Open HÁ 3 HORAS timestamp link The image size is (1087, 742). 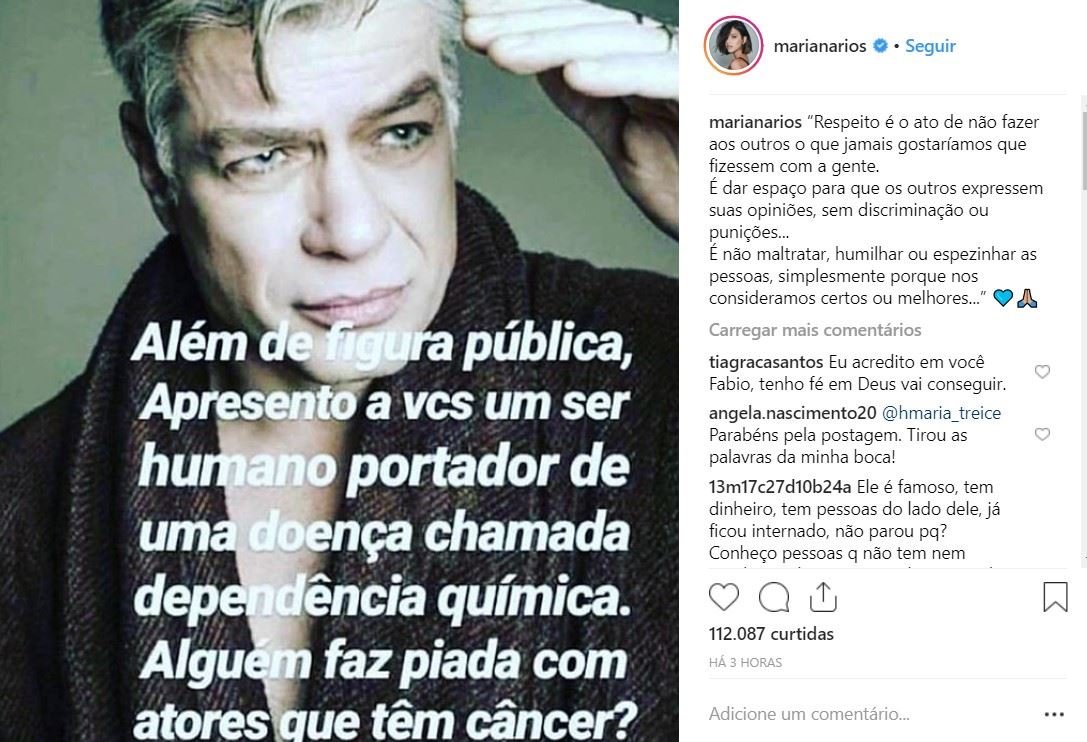[x=745, y=663]
